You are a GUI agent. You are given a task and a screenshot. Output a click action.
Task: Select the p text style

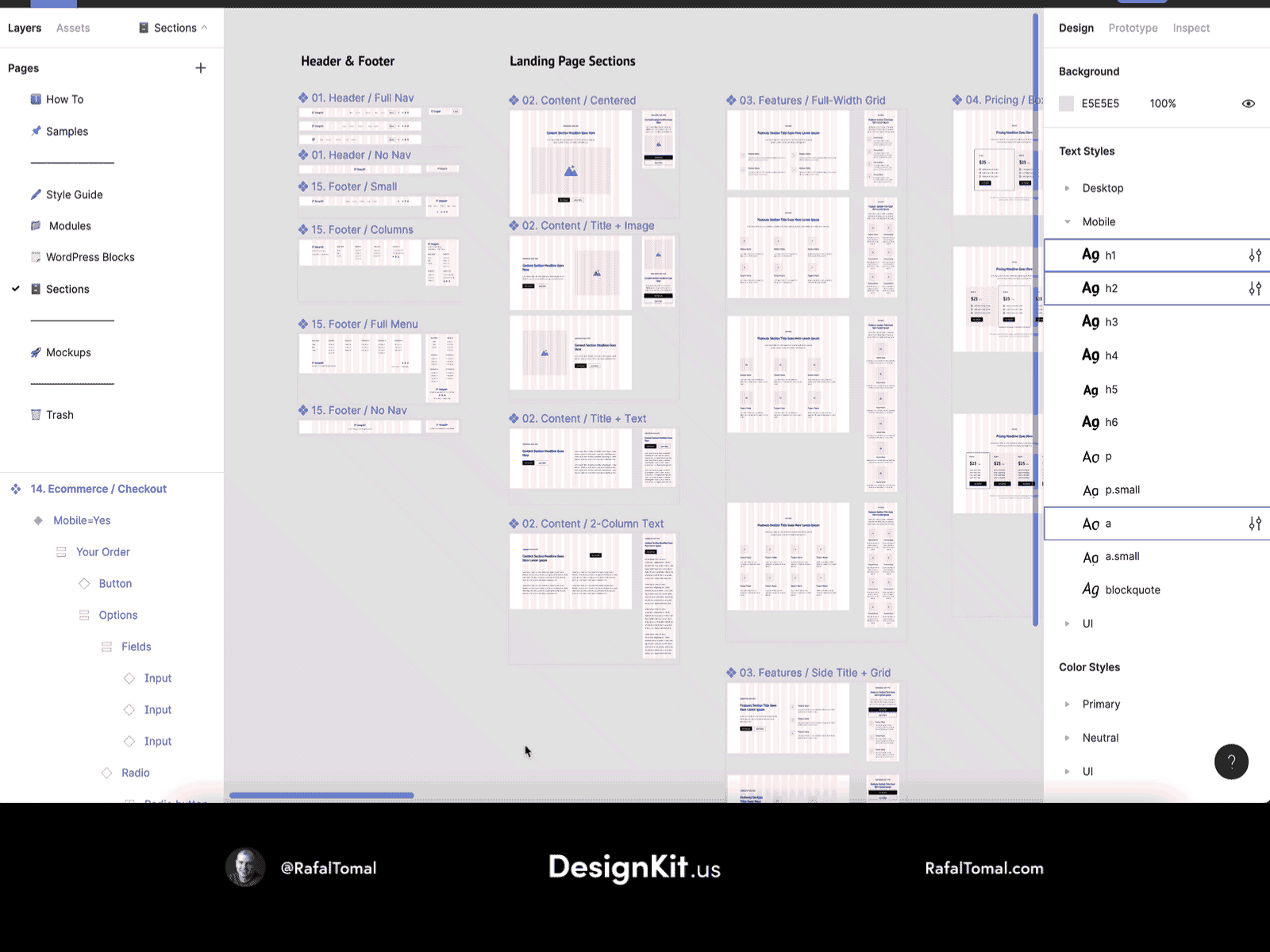(x=1156, y=456)
